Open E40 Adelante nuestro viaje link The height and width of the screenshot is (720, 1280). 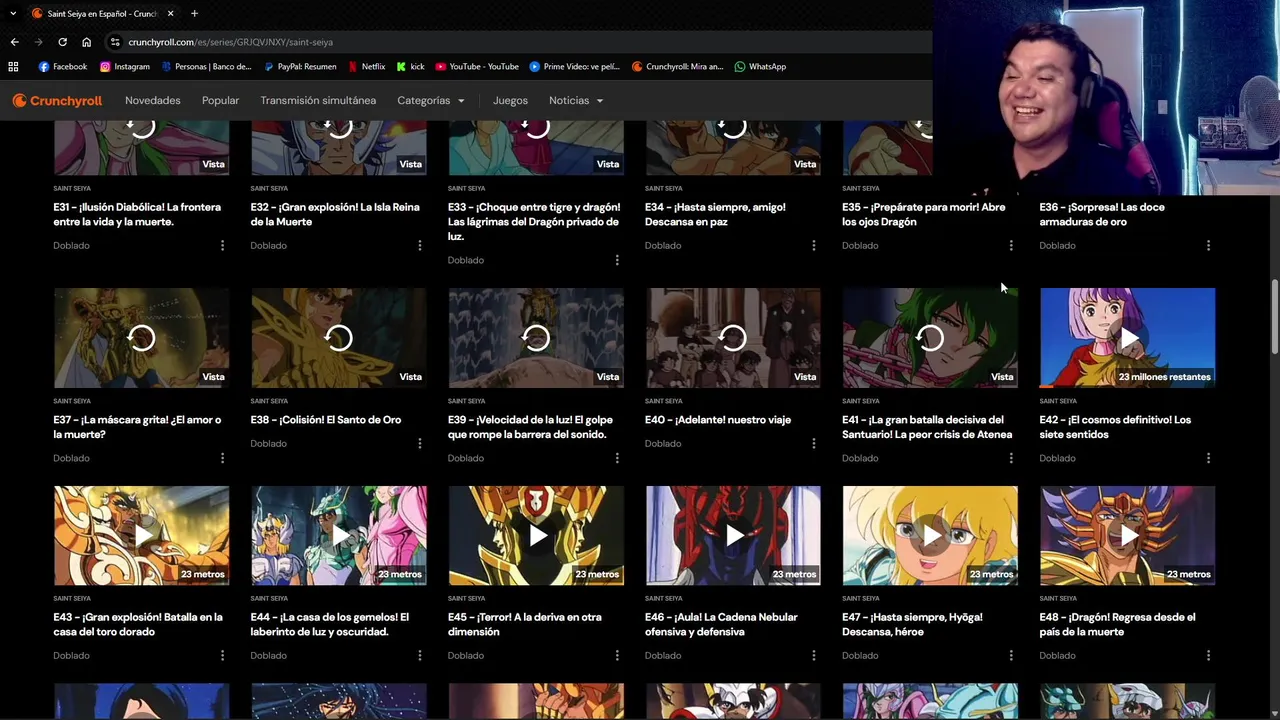click(718, 420)
